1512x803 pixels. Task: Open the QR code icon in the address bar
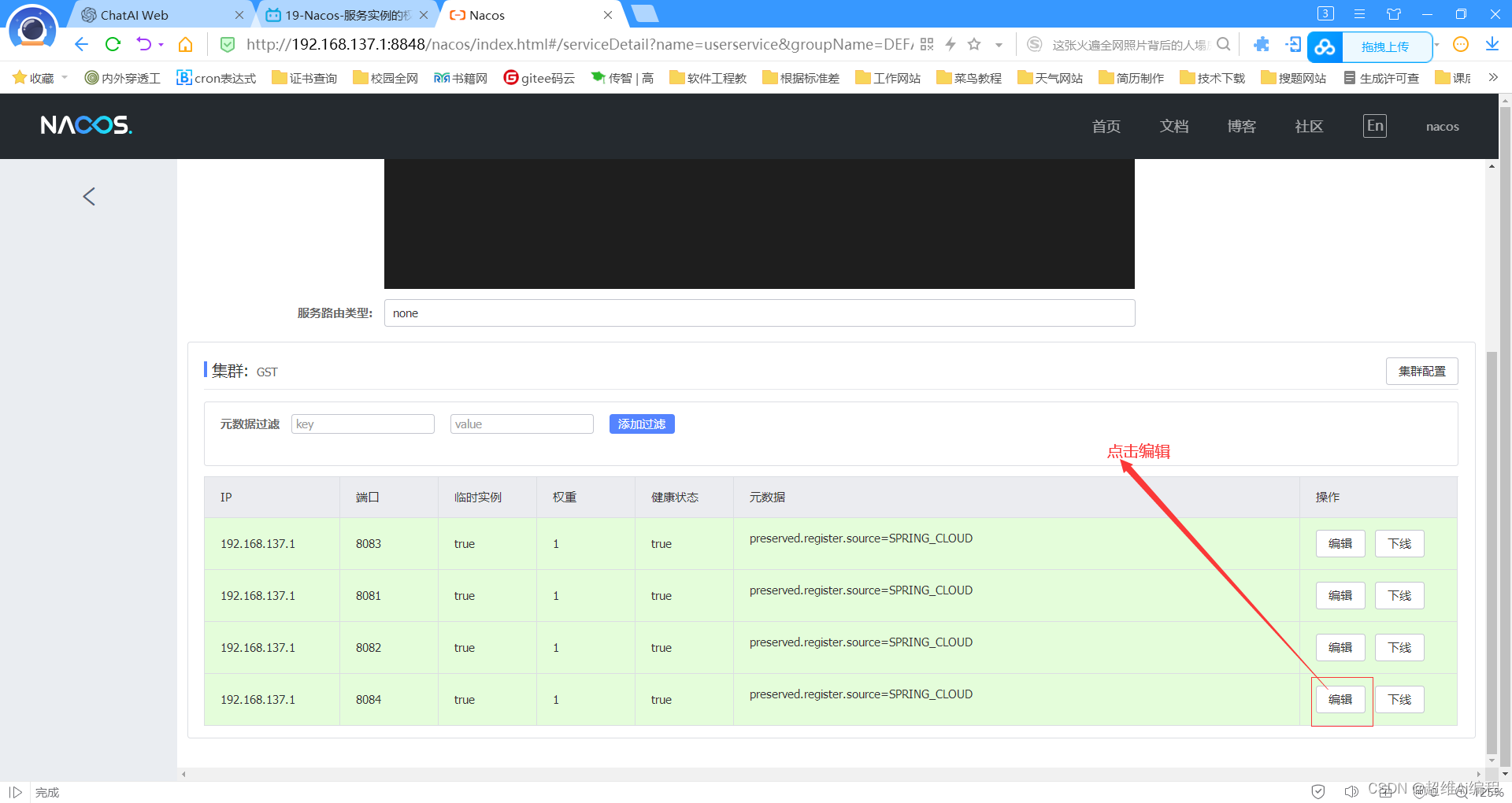(927, 44)
